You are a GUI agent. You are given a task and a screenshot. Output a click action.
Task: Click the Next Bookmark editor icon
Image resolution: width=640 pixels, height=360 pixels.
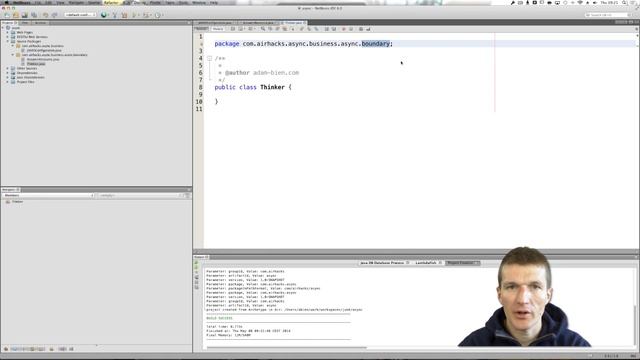(x=309, y=29)
